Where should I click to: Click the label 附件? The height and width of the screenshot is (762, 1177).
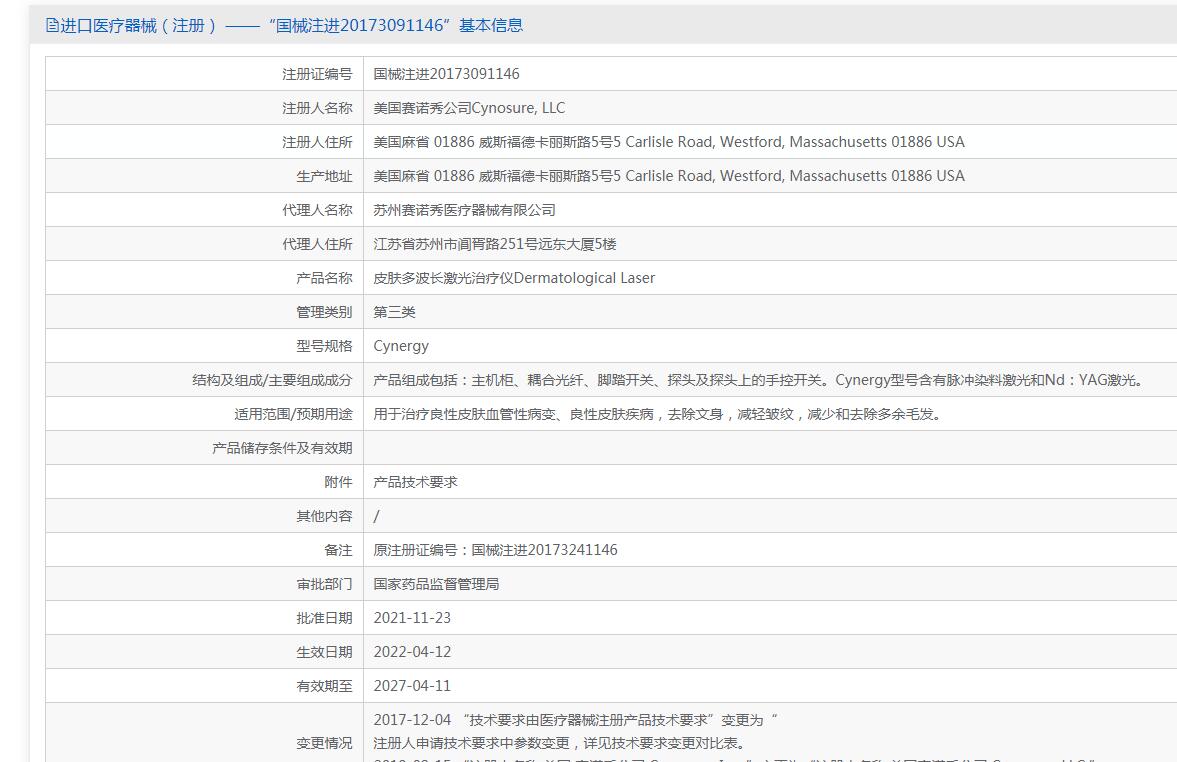pos(338,482)
